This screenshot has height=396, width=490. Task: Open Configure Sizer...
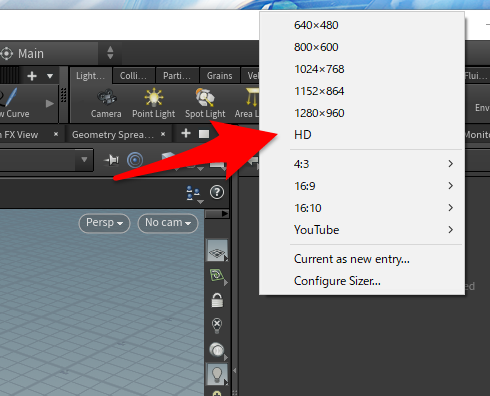tap(362, 281)
